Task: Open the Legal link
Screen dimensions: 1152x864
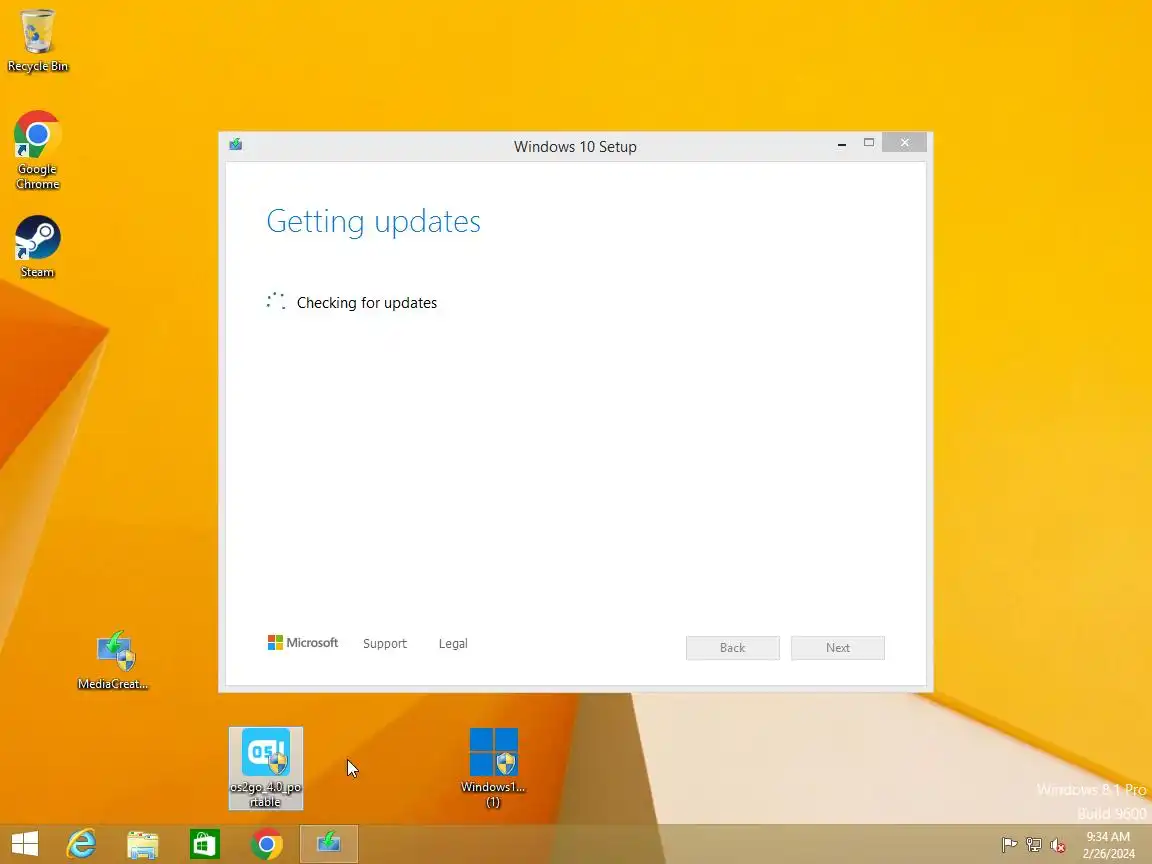Action: click(x=453, y=644)
